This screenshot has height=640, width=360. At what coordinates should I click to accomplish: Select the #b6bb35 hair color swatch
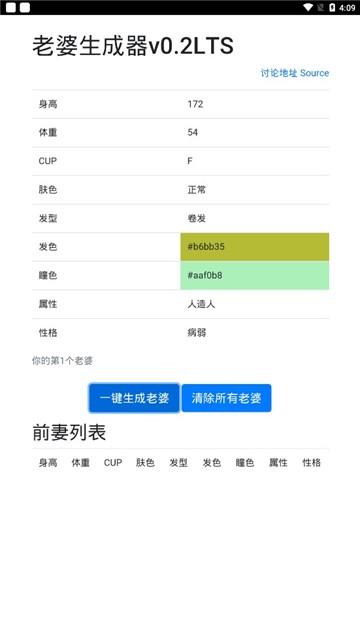(255, 247)
